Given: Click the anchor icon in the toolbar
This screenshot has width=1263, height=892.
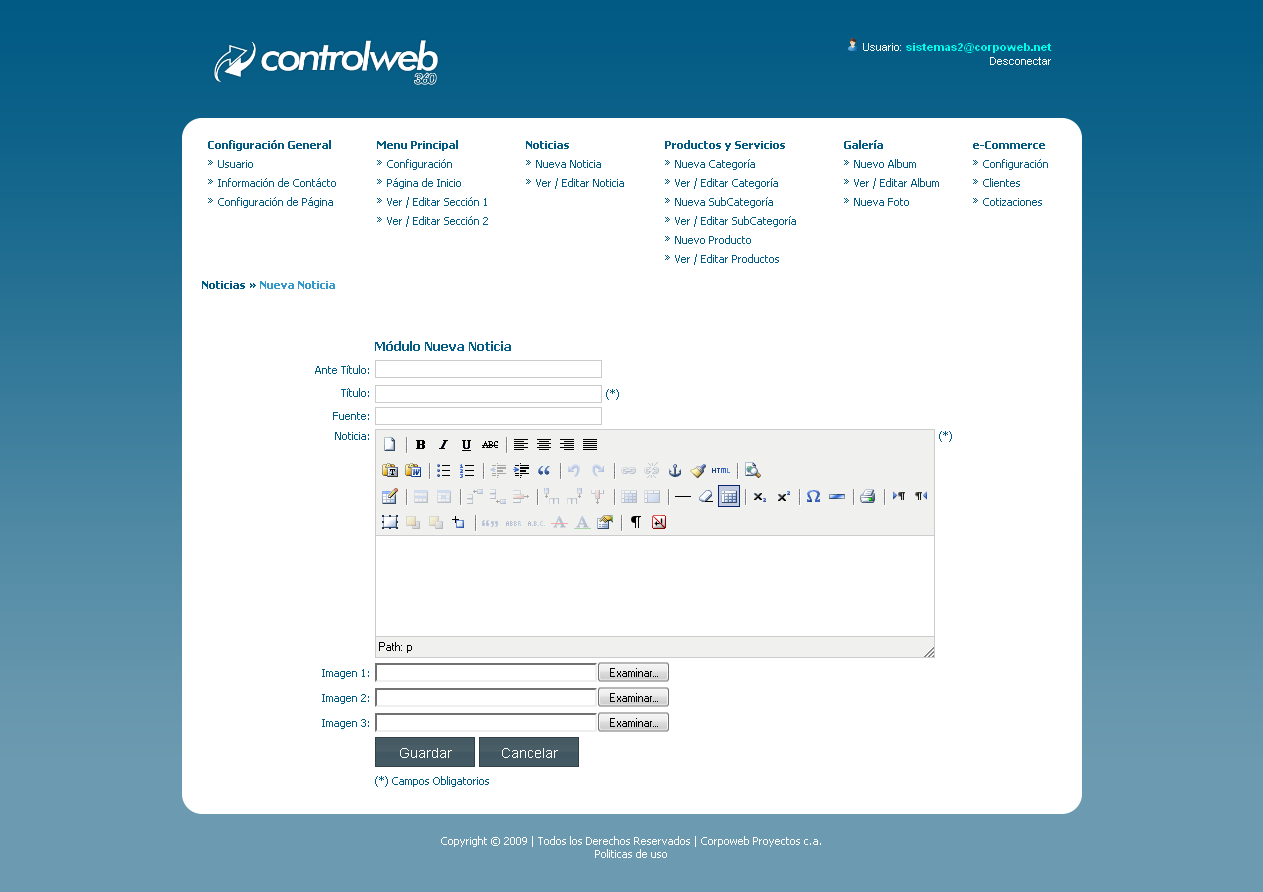Looking at the screenshot, I should (675, 471).
